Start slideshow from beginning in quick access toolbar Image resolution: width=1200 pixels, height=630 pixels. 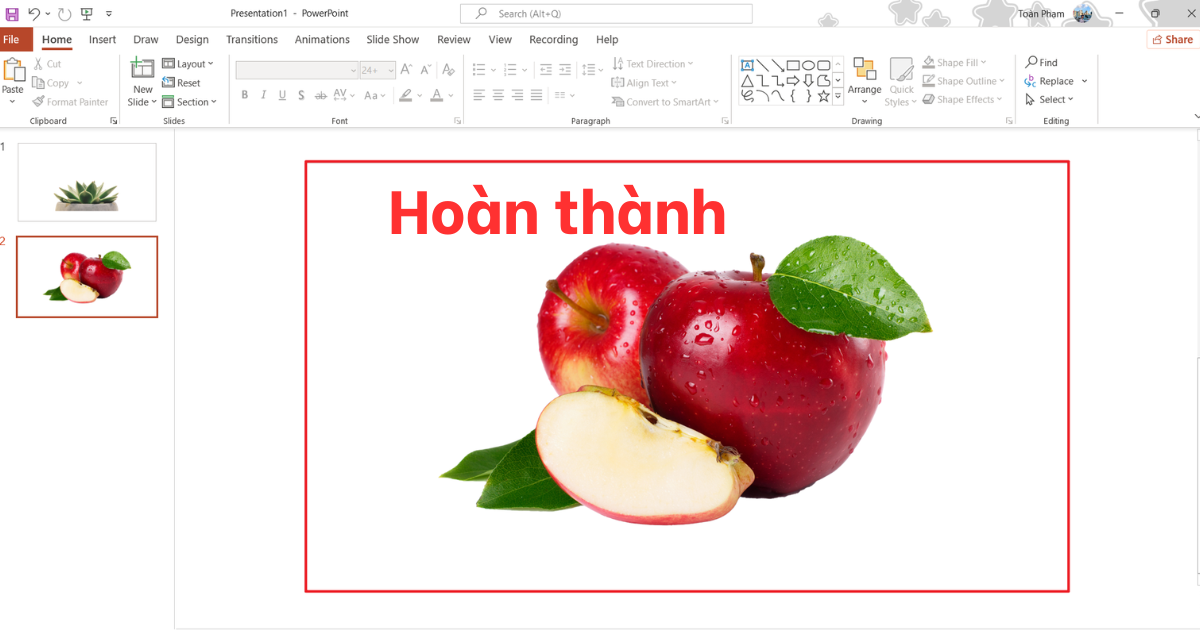pyautogui.click(x=87, y=14)
